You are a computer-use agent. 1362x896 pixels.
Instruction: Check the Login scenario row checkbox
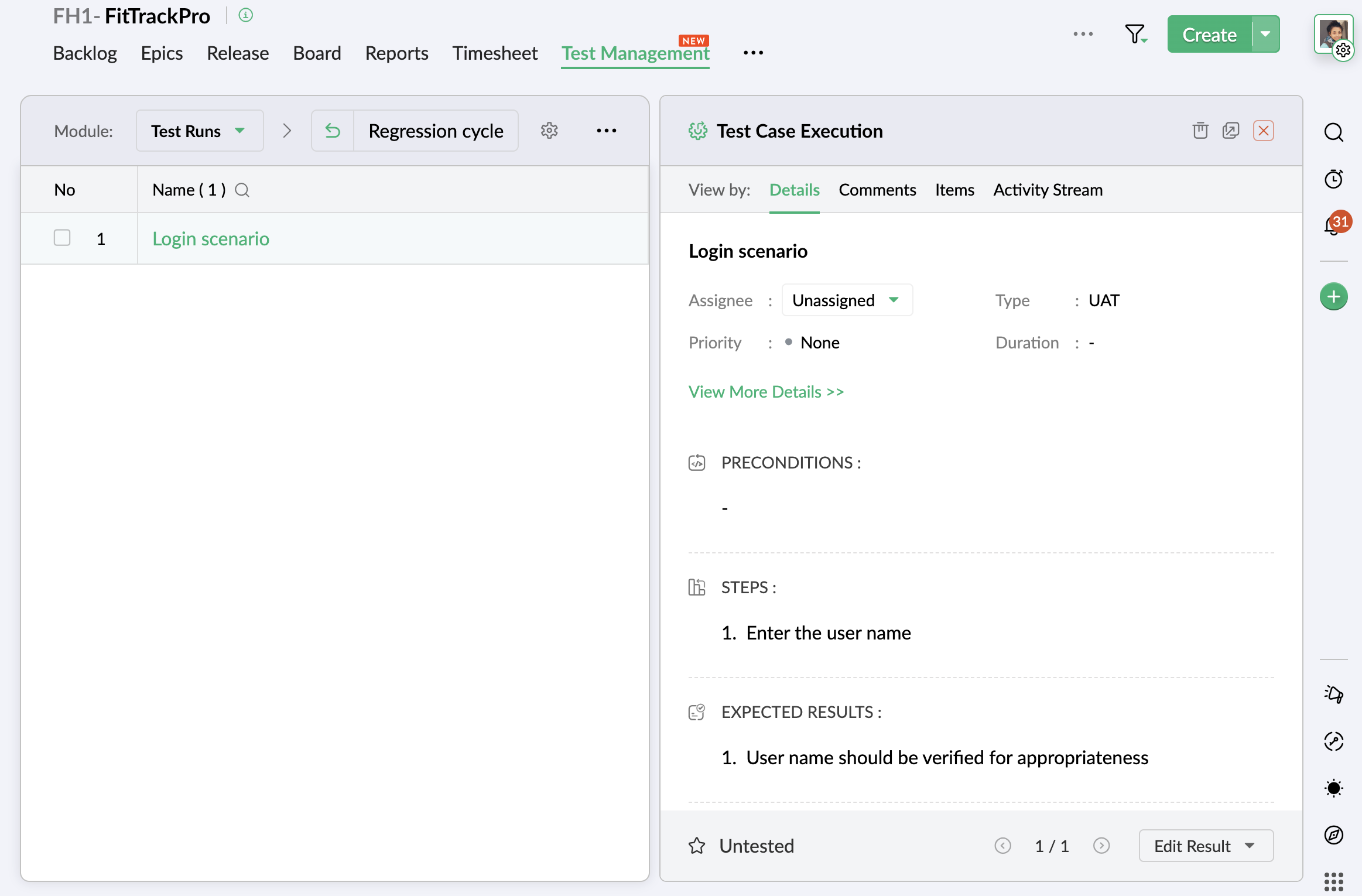[x=62, y=238]
